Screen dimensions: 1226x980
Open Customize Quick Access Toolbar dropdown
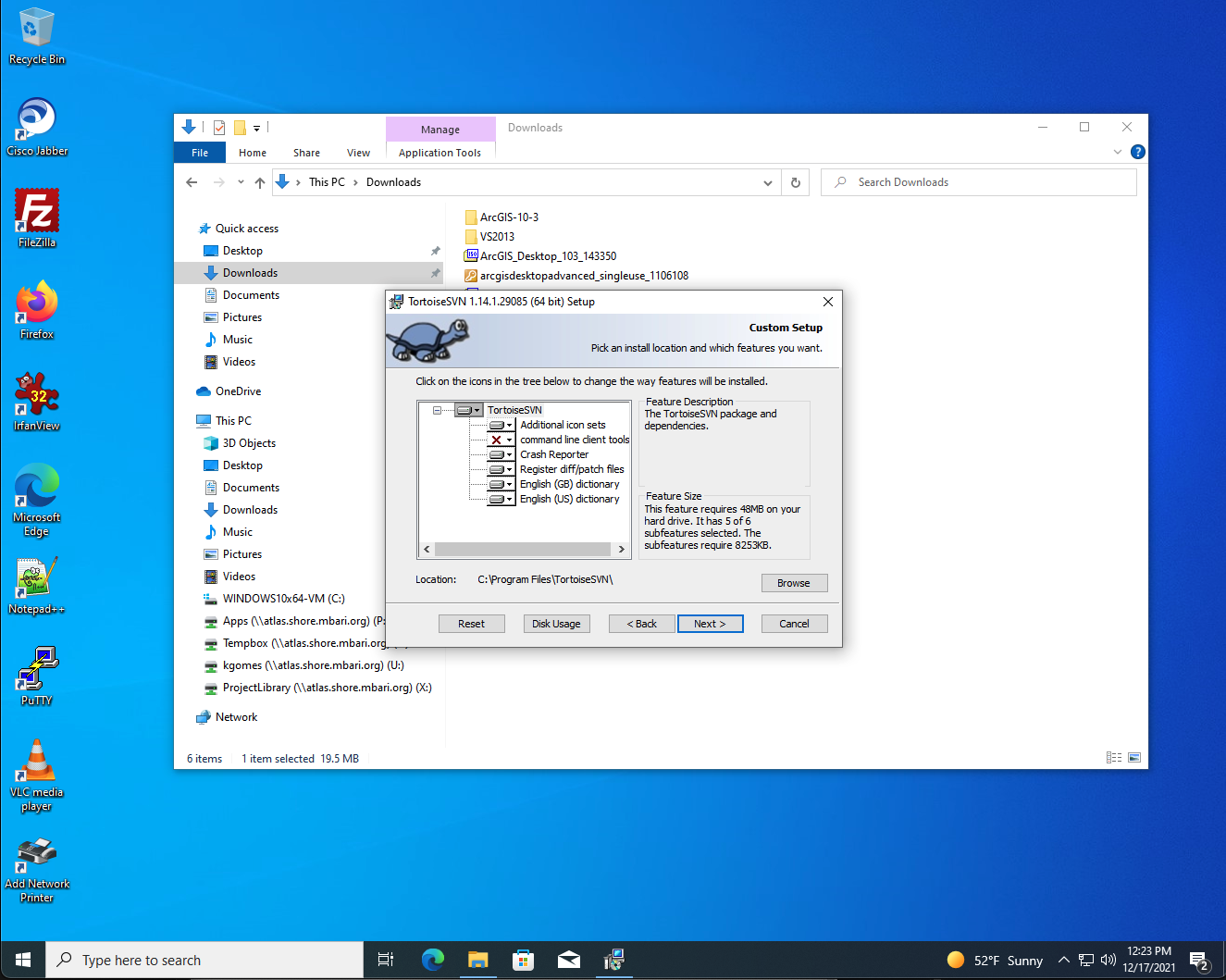pos(256,128)
